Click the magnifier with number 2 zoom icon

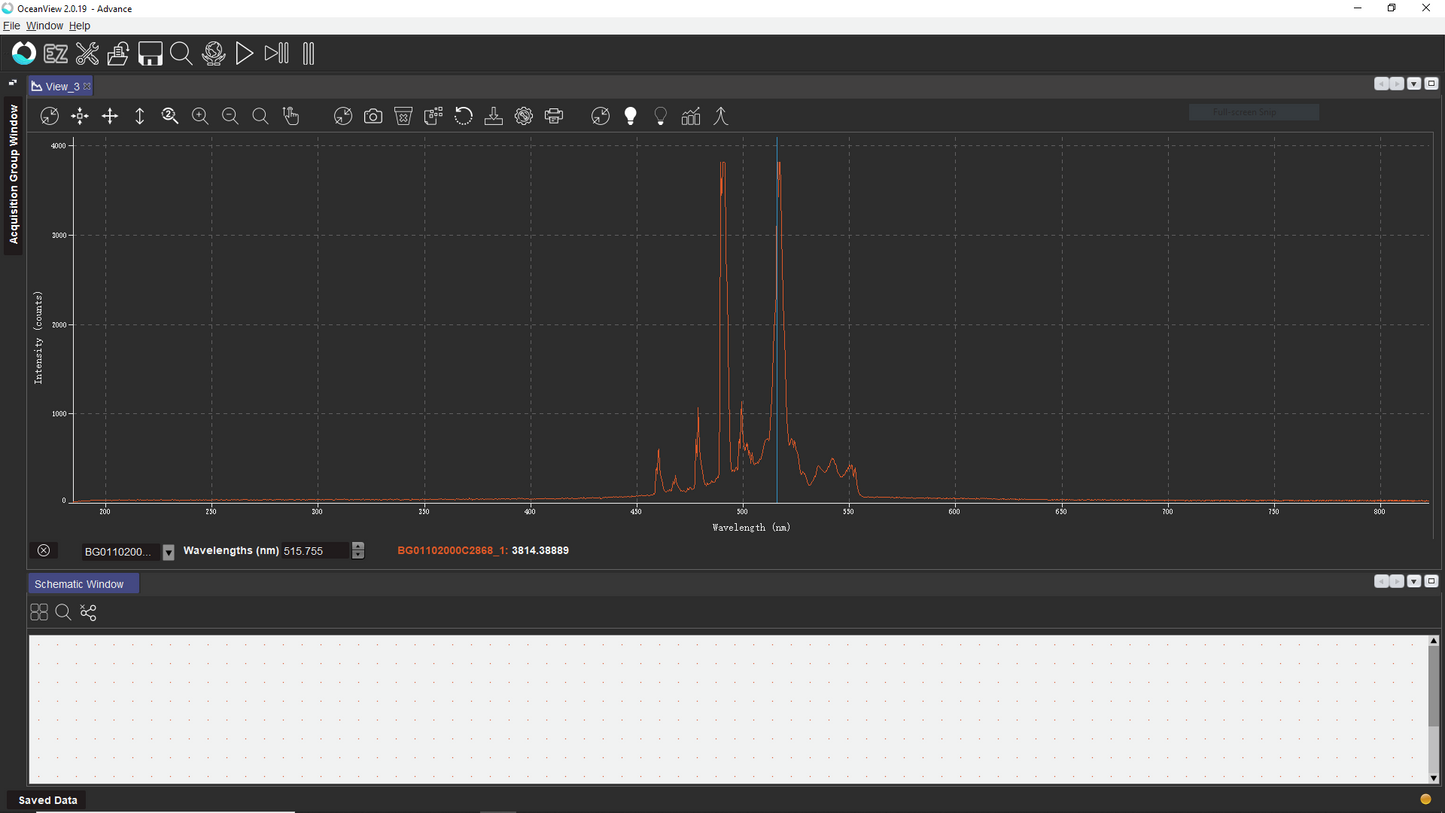(x=170, y=117)
